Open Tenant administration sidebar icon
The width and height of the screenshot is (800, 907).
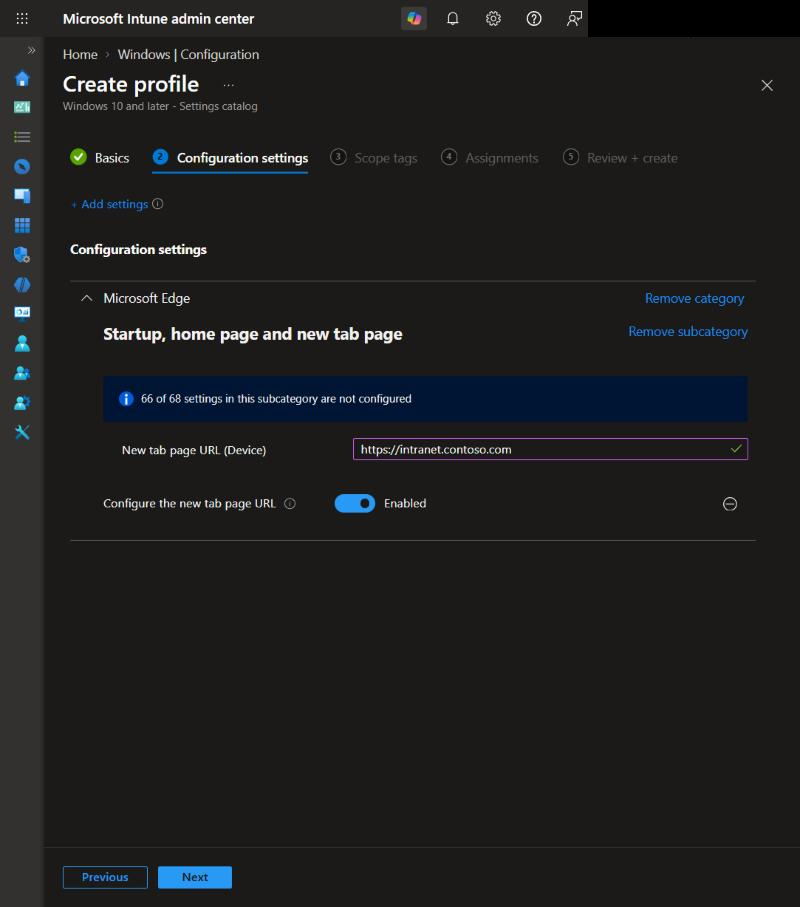coord(22,403)
